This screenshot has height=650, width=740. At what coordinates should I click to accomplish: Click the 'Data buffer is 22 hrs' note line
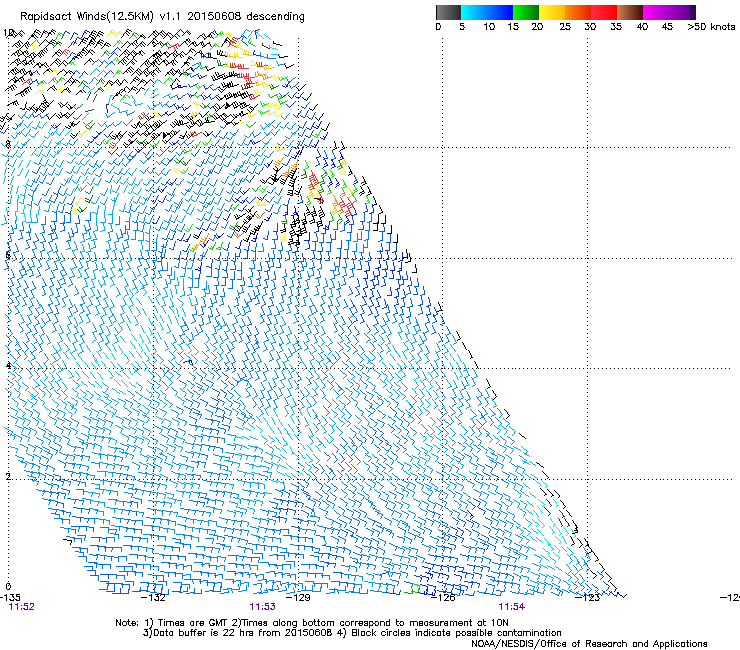click(352, 633)
